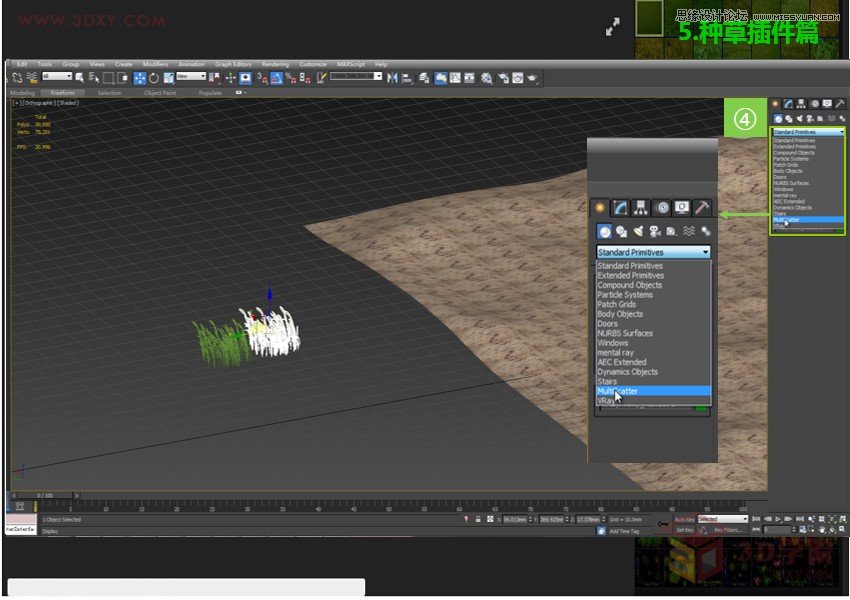Select the Systems creation category icon
This screenshot has width=850, height=600.
pos(705,230)
